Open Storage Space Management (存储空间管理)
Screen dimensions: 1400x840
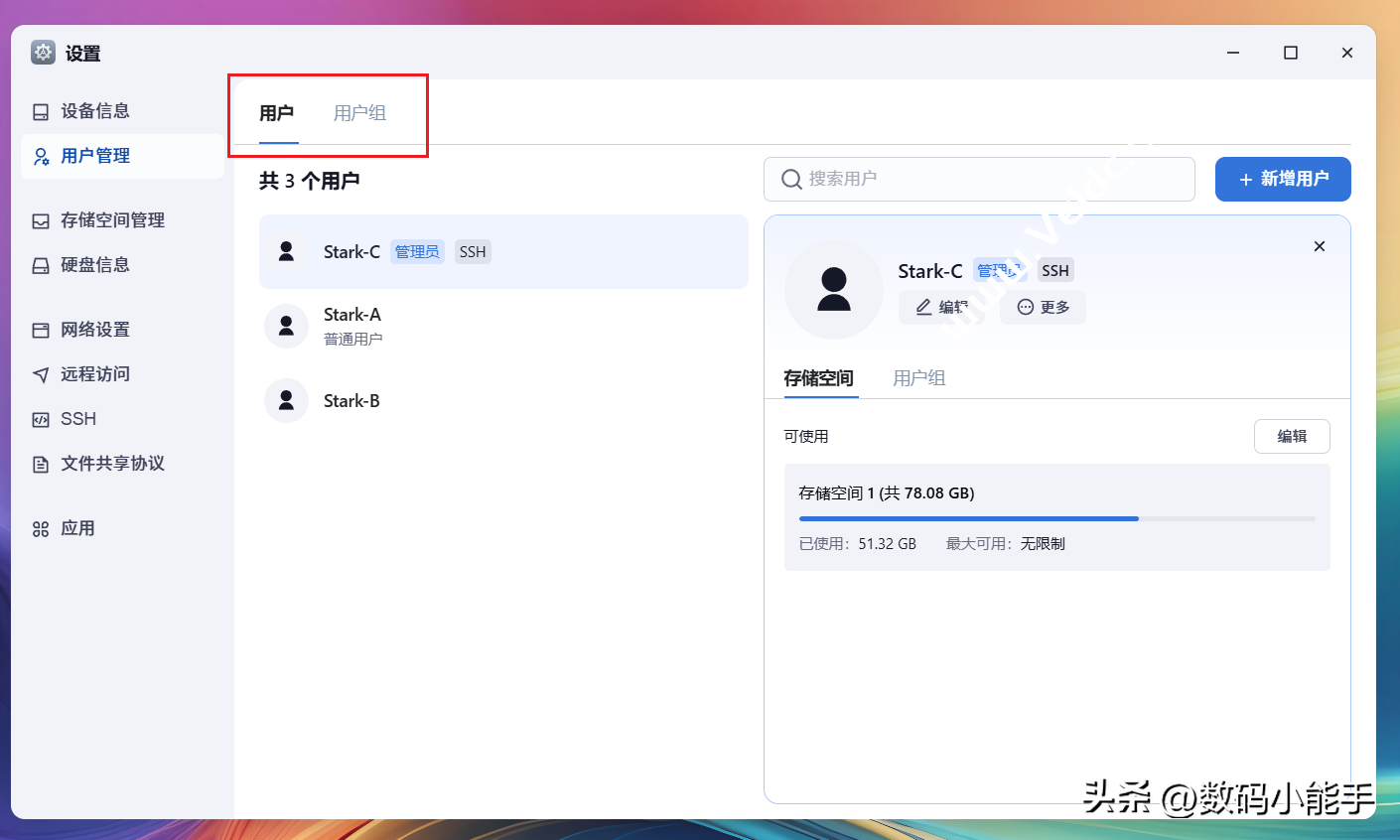112,220
